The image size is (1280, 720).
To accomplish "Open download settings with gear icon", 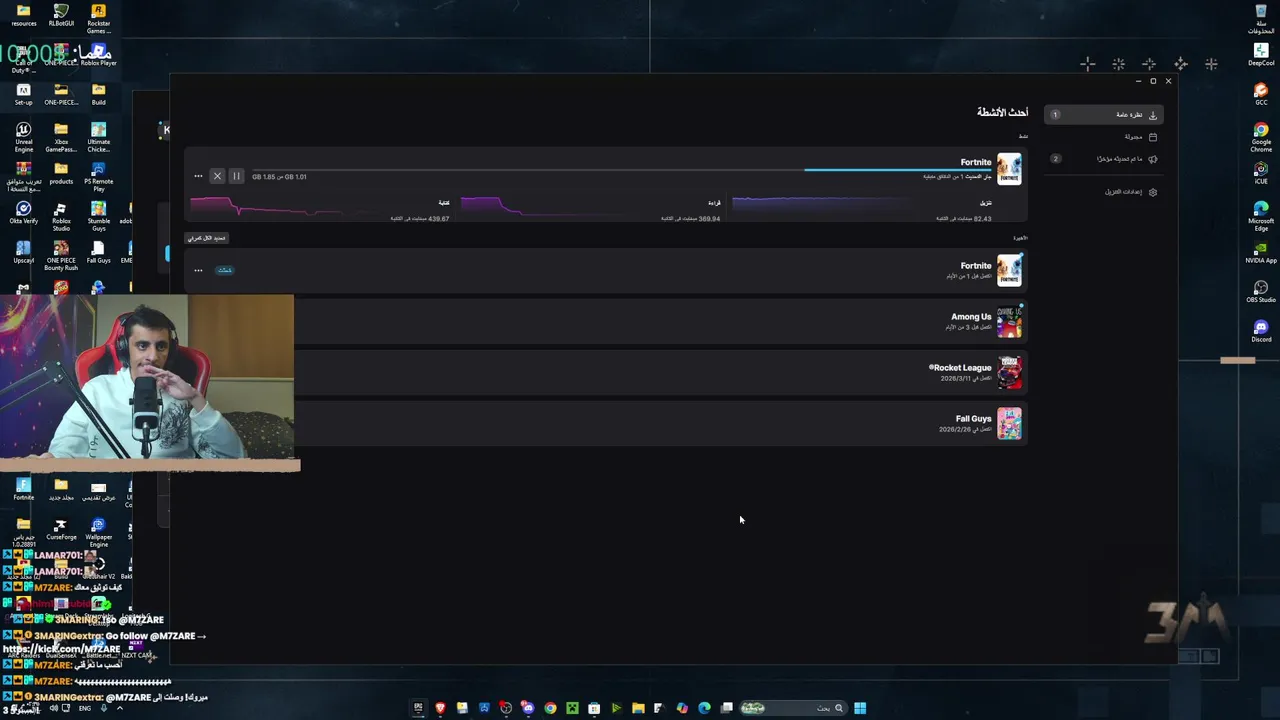I will click(x=1103, y=192).
